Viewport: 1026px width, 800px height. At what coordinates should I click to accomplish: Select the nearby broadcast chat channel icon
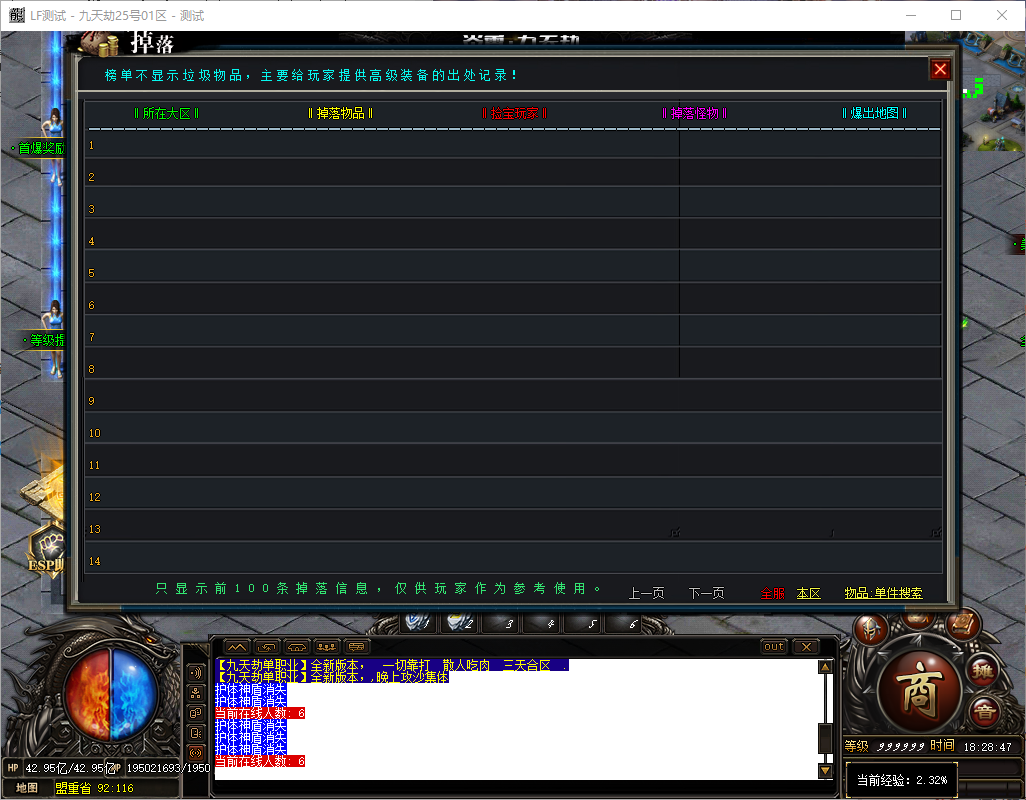coord(195,673)
